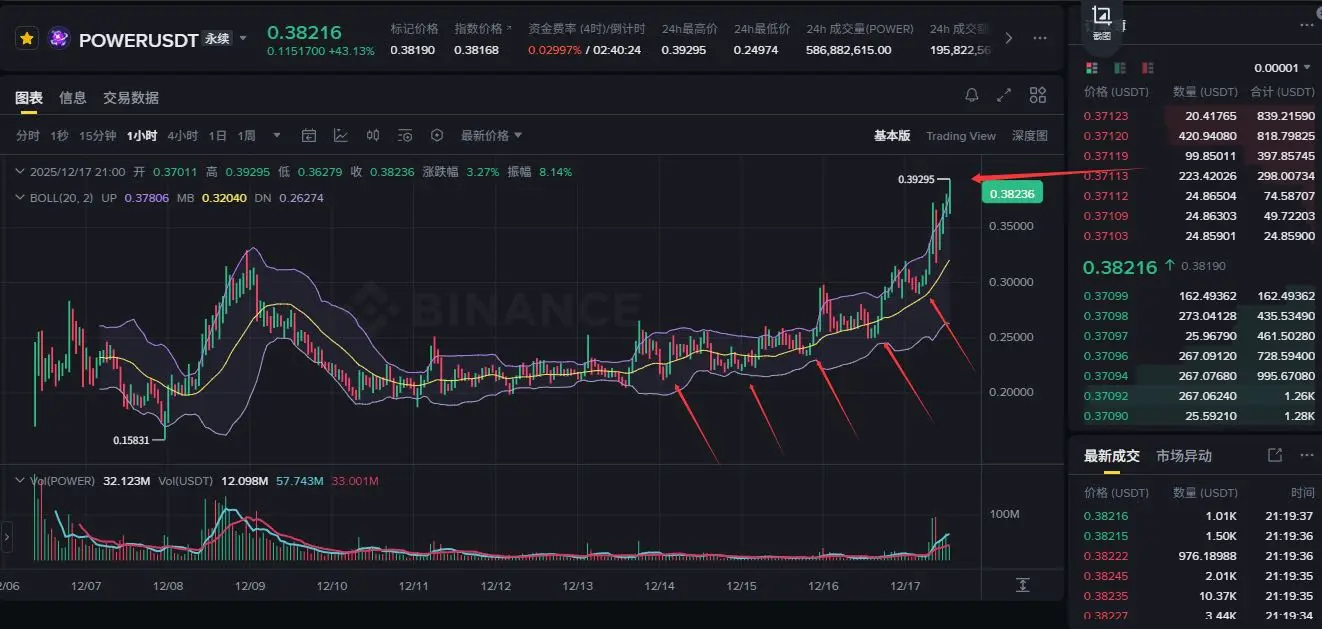Show only buy orders in order book
Viewport: 1322px width, 629px height.
(x=1120, y=68)
